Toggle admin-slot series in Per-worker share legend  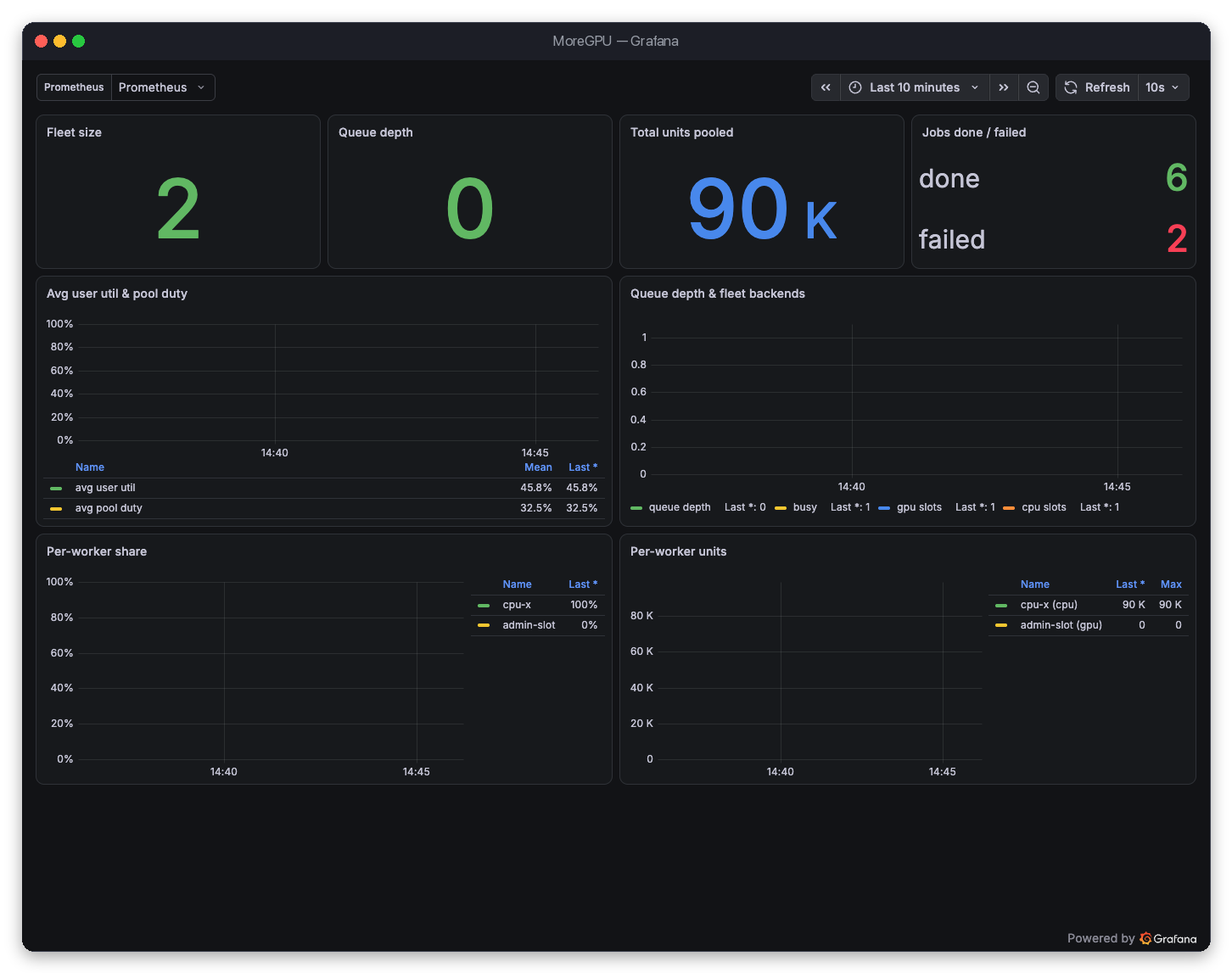point(529,625)
